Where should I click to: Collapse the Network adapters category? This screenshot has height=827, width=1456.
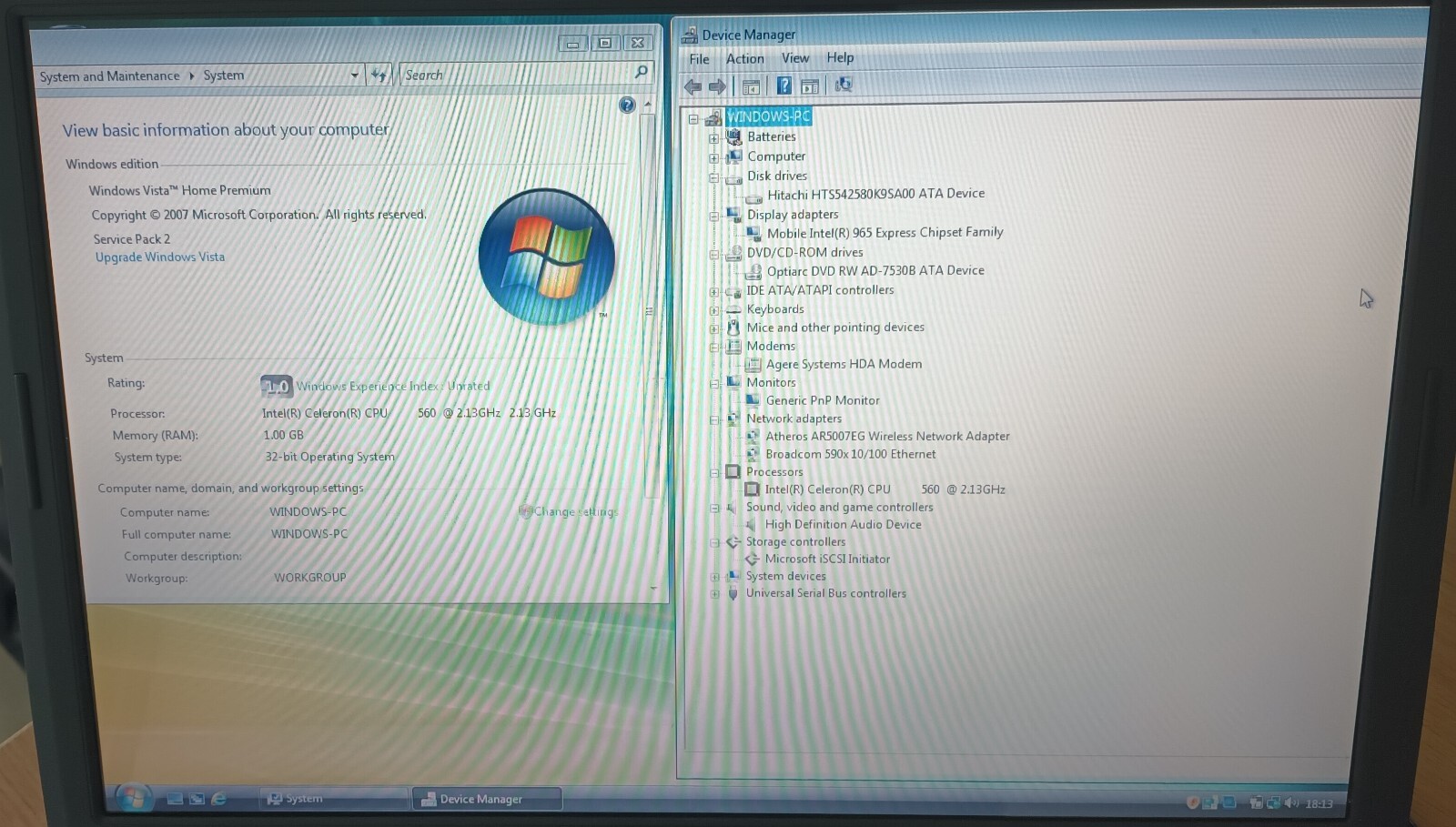click(x=714, y=419)
